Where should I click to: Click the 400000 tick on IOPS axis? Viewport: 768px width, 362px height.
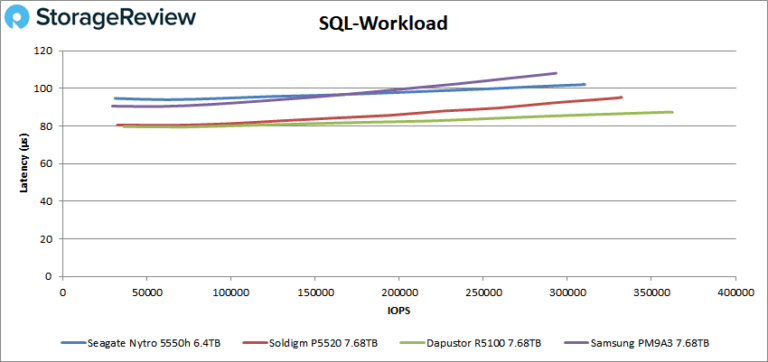[736, 292]
